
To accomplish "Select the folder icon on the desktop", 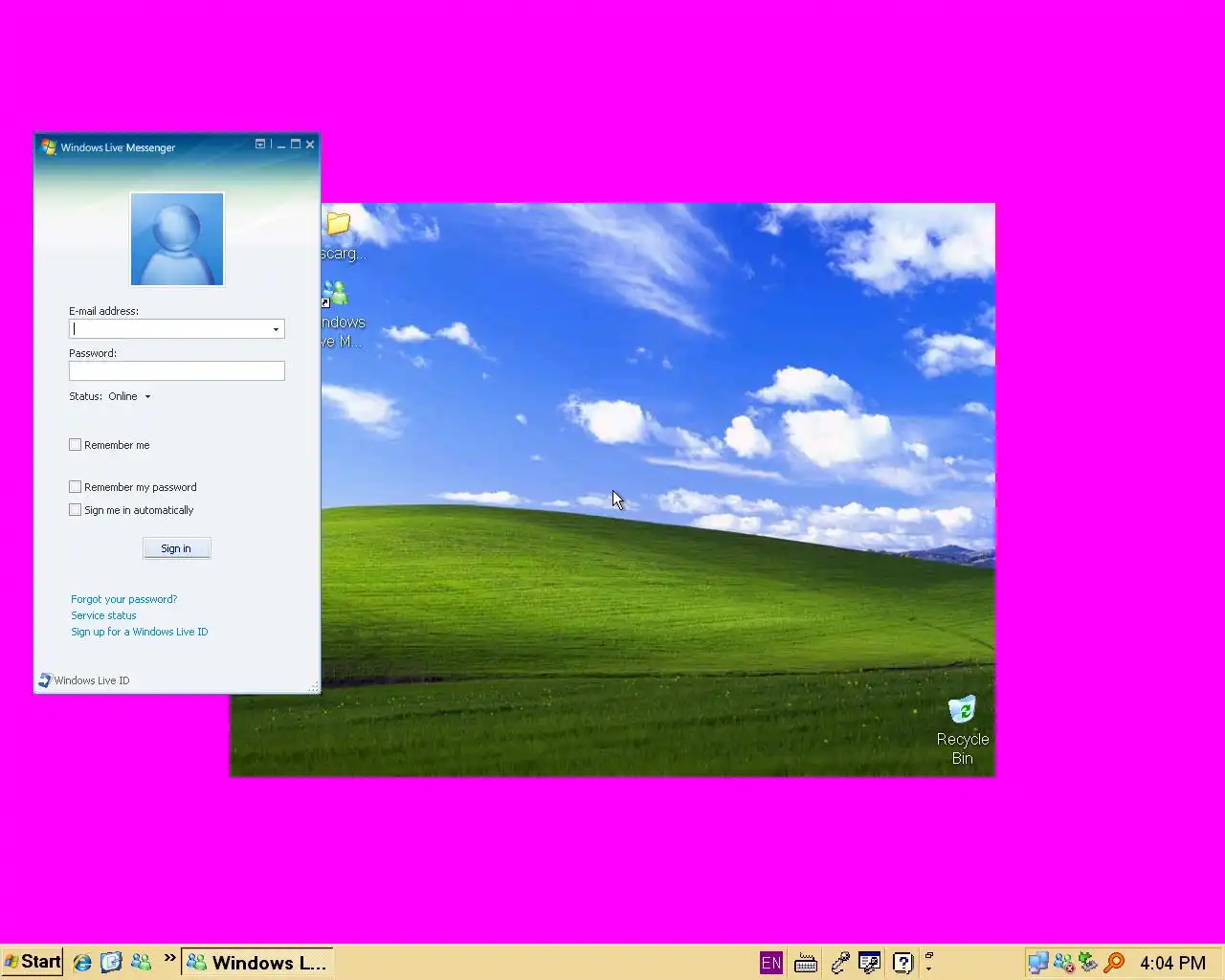I will (339, 223).
